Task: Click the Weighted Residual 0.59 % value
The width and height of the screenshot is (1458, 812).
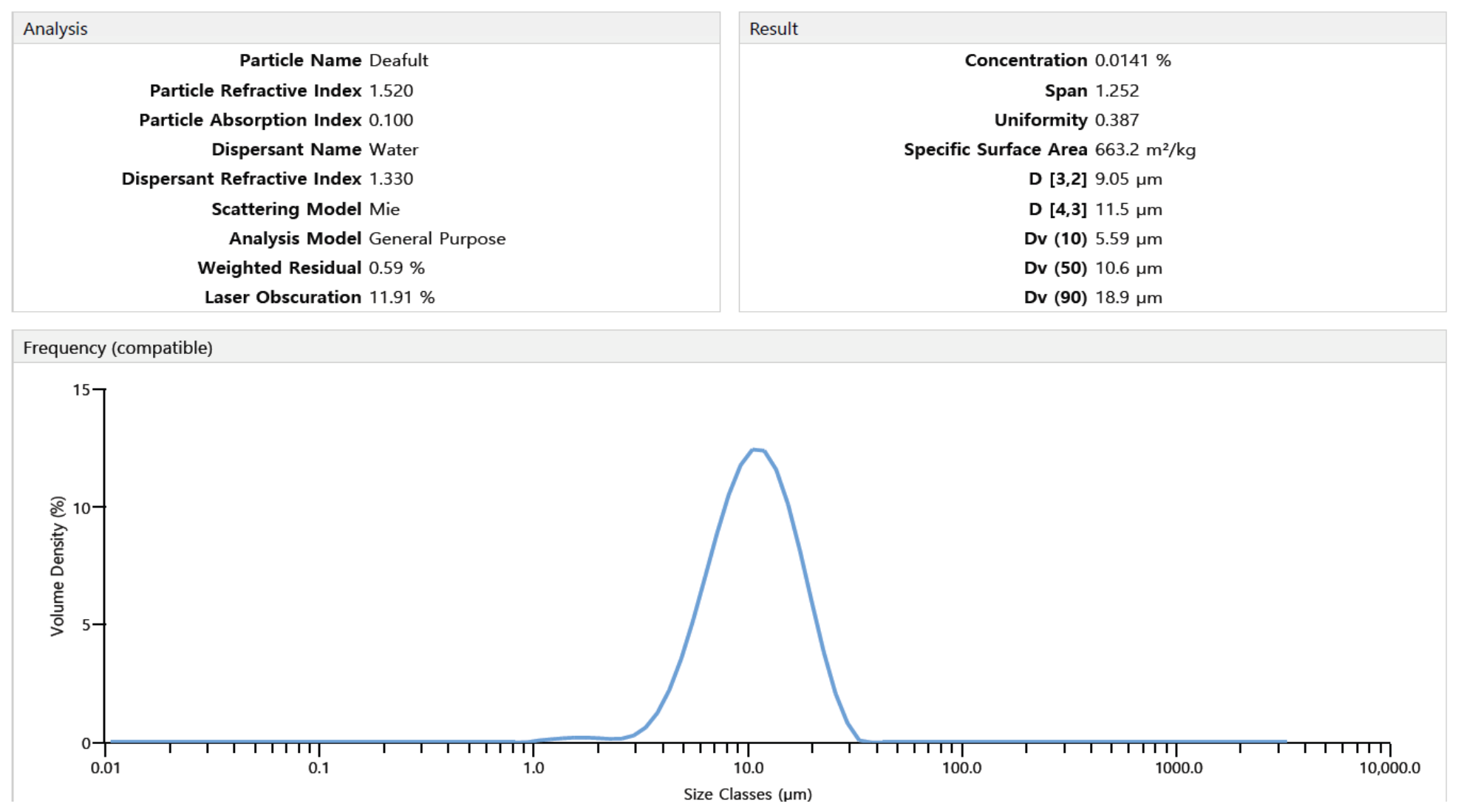Action: (x=397, y=267)
